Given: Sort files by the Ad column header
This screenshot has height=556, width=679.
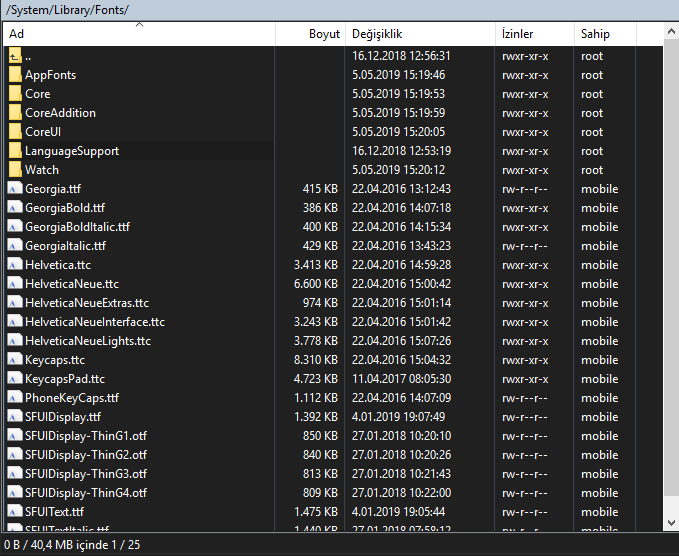Looking at the screenshot, I should point(17,34).
